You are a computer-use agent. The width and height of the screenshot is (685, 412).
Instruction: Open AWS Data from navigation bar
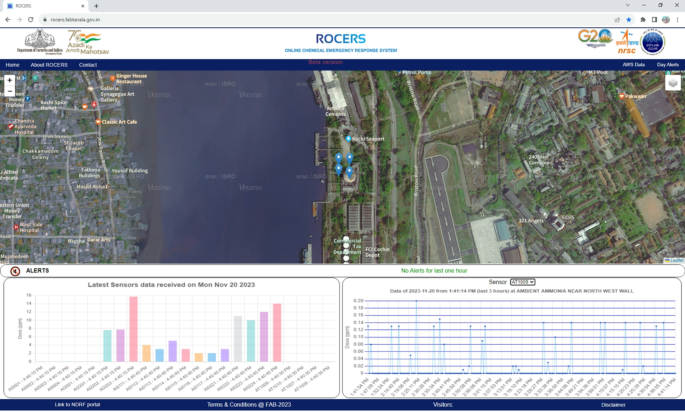click(633, 64)
